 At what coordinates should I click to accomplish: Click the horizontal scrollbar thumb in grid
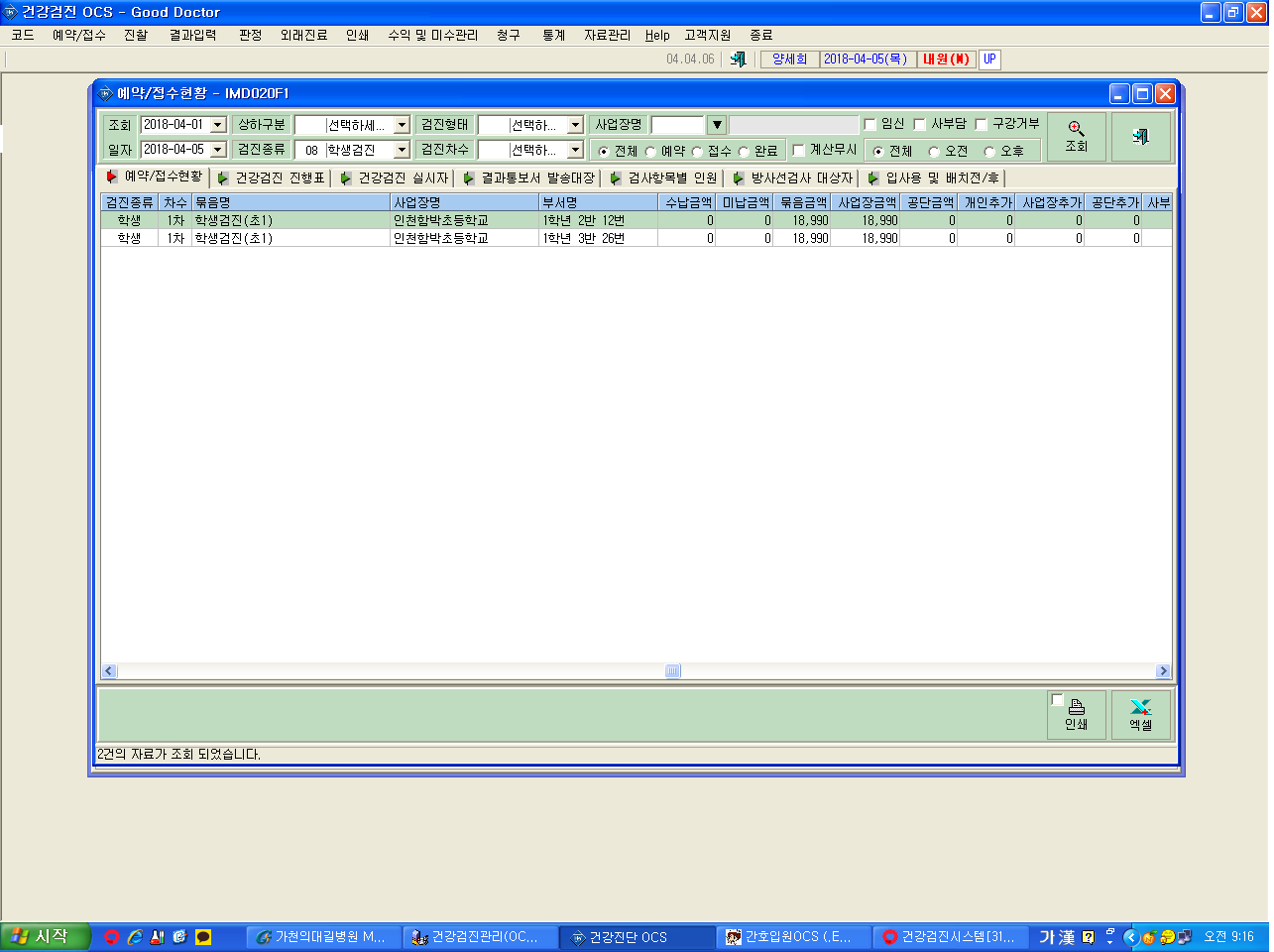tap(672, 671)
